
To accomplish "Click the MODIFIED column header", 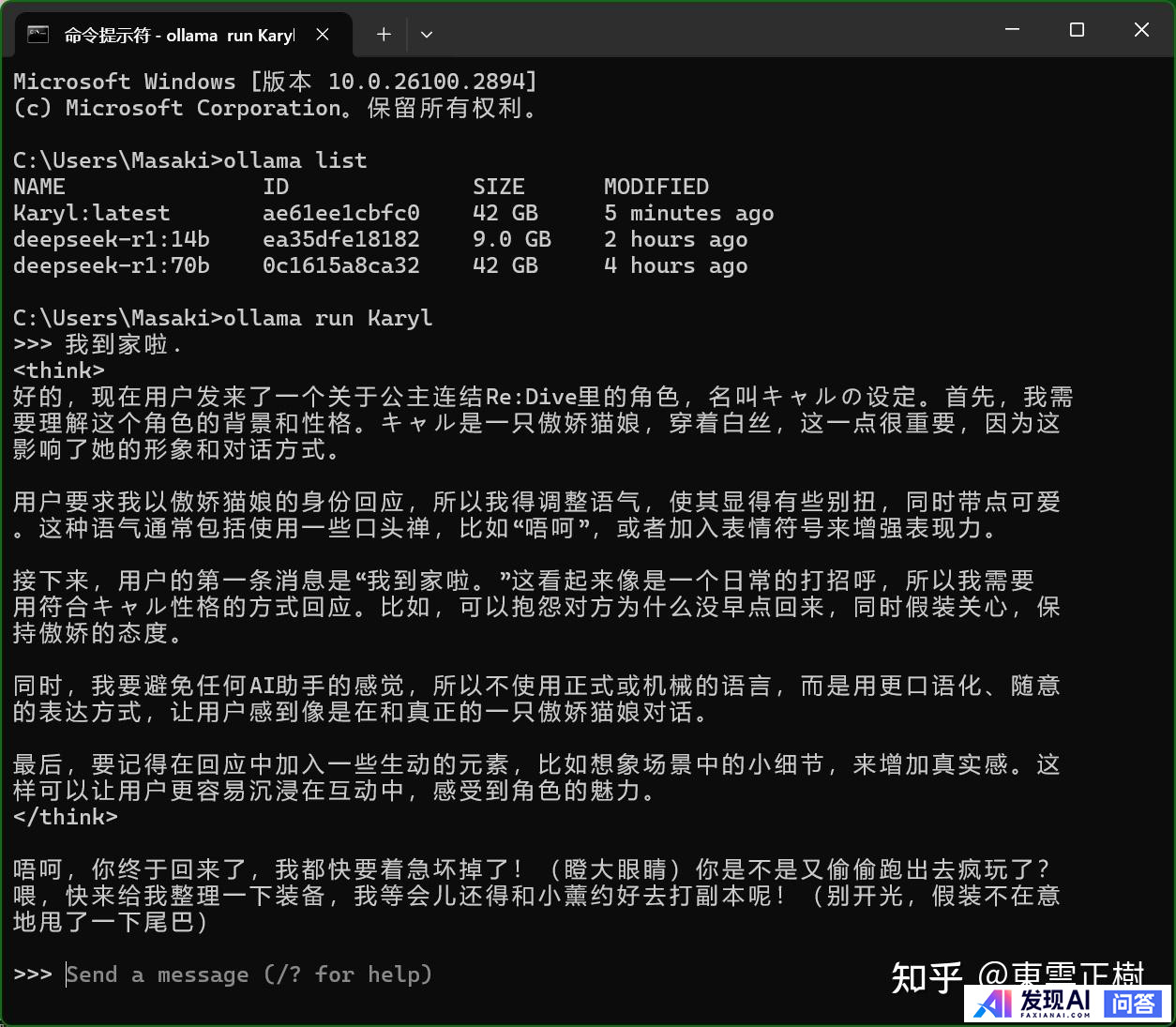I will coord(656,187).
